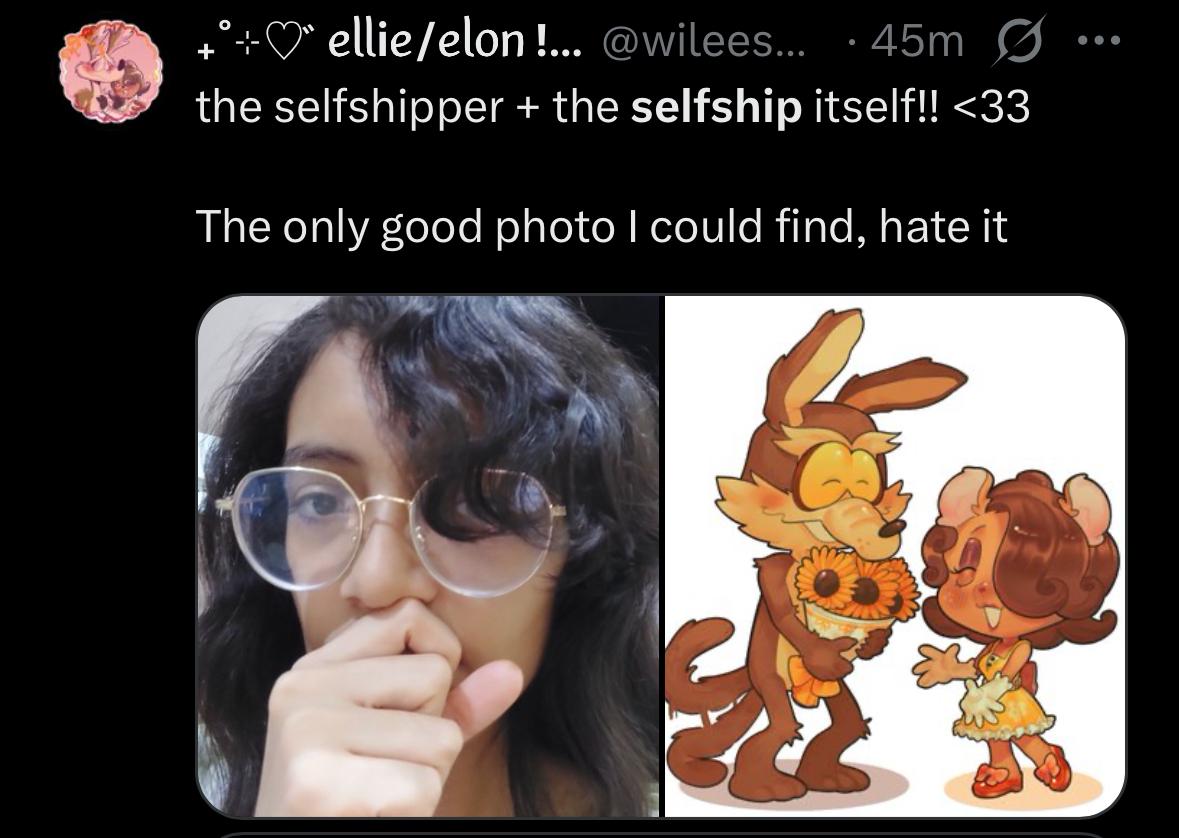Click the Grok slashed-circle icon
The width and height of the screenshot is (1179, 838).
pos(1020,40)
